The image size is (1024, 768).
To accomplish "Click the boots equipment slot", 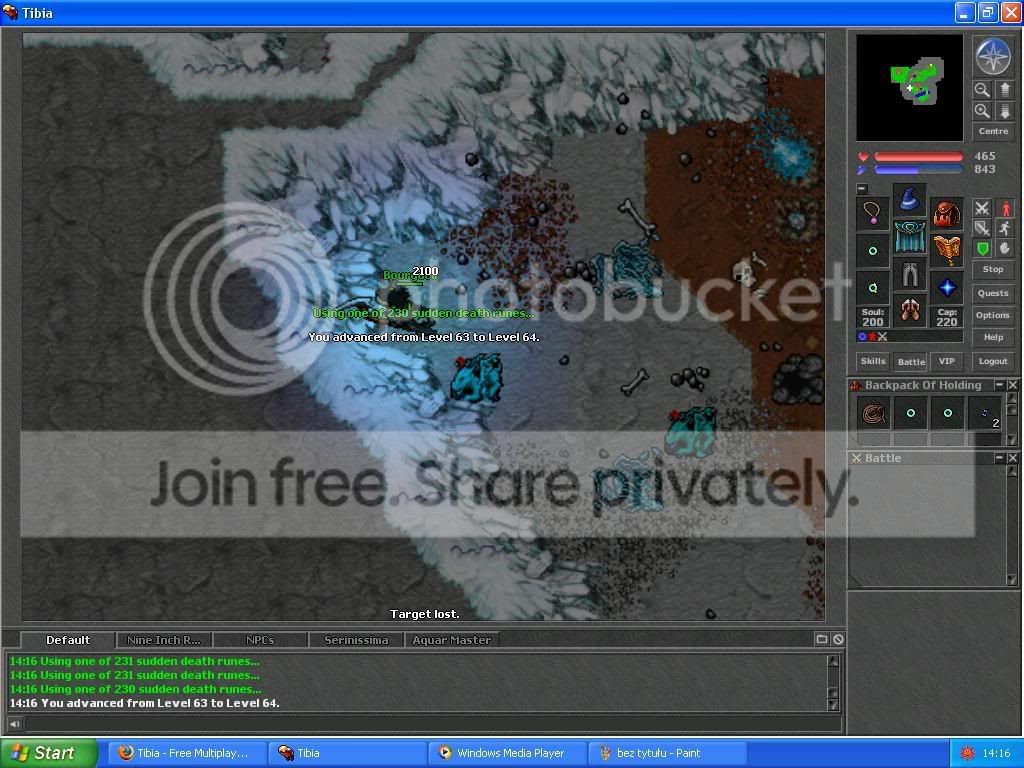I will coord(909,311).
